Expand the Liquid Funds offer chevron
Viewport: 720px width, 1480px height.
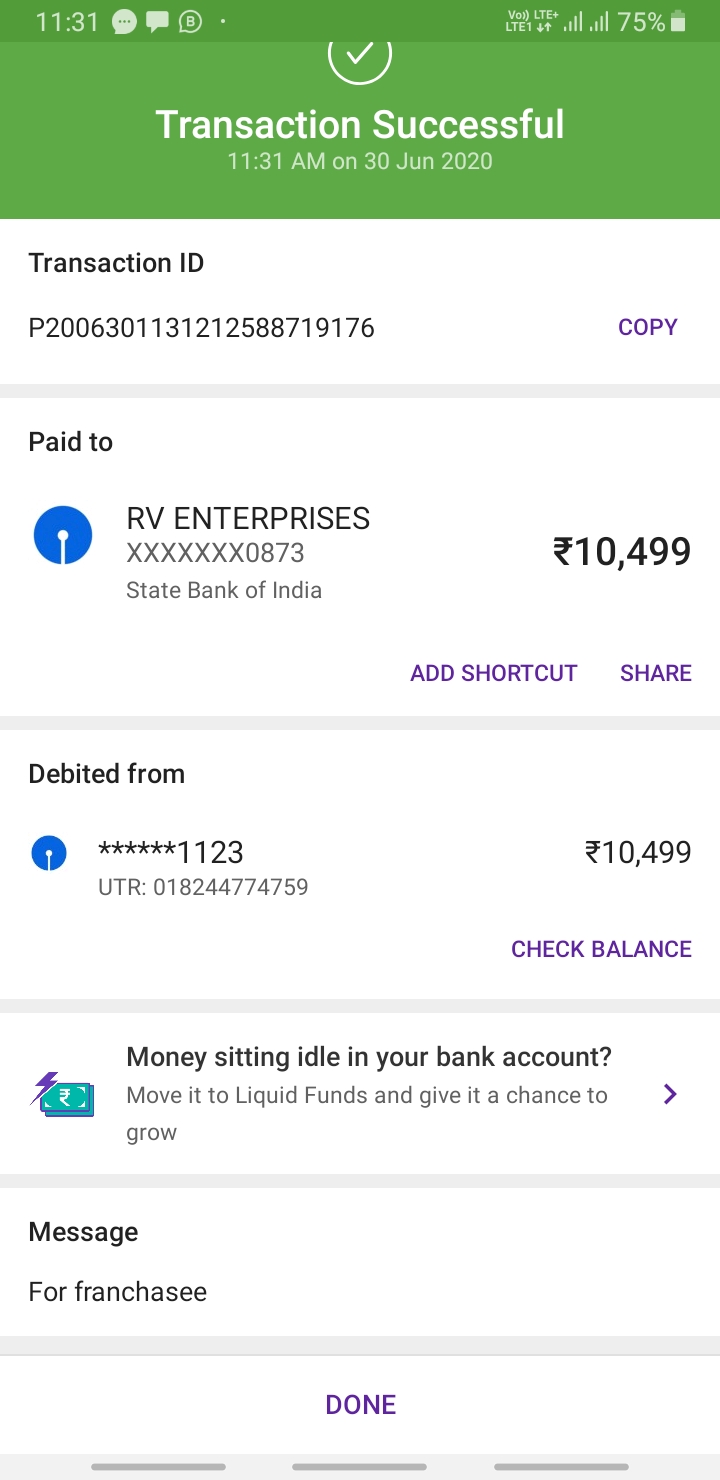670,1094
